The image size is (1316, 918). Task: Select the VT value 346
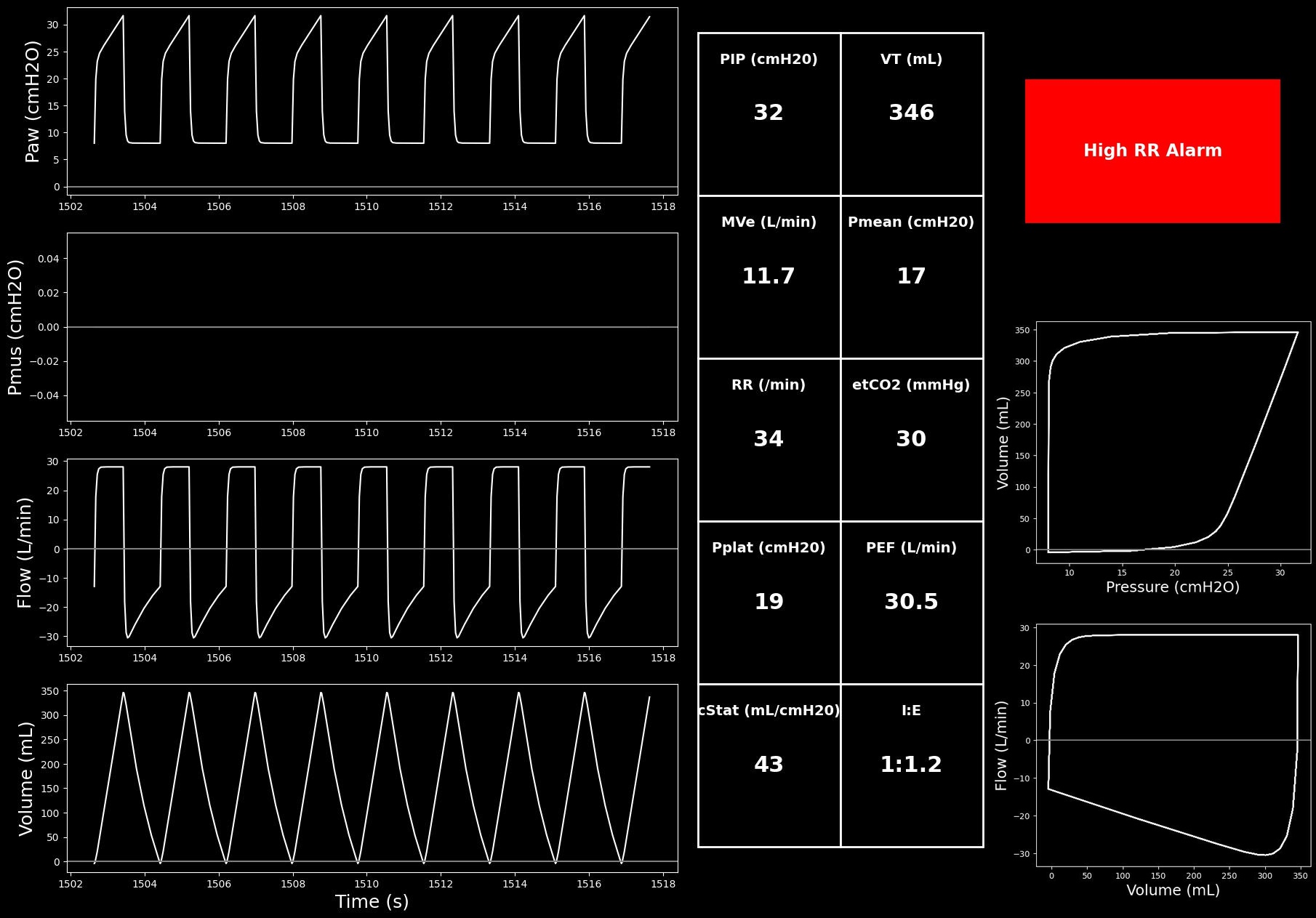coord(911,113)
